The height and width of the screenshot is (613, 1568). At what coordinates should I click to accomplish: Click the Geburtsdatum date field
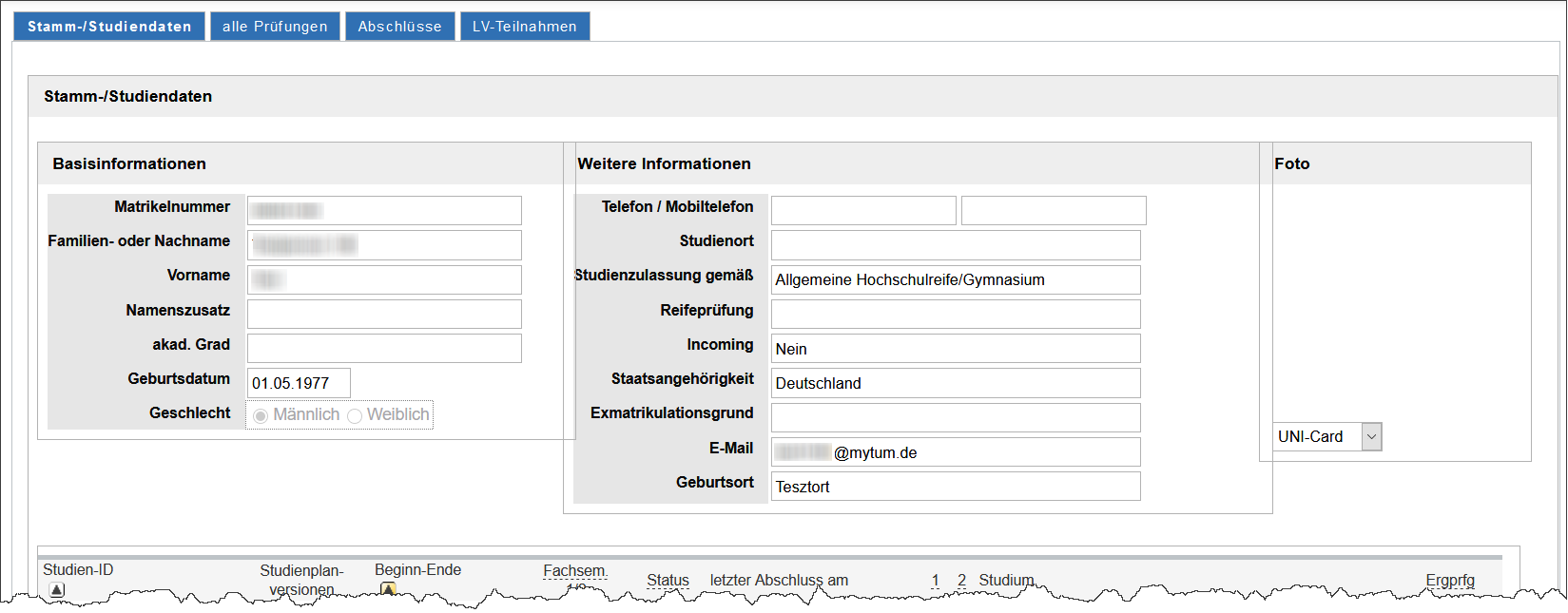299,383
